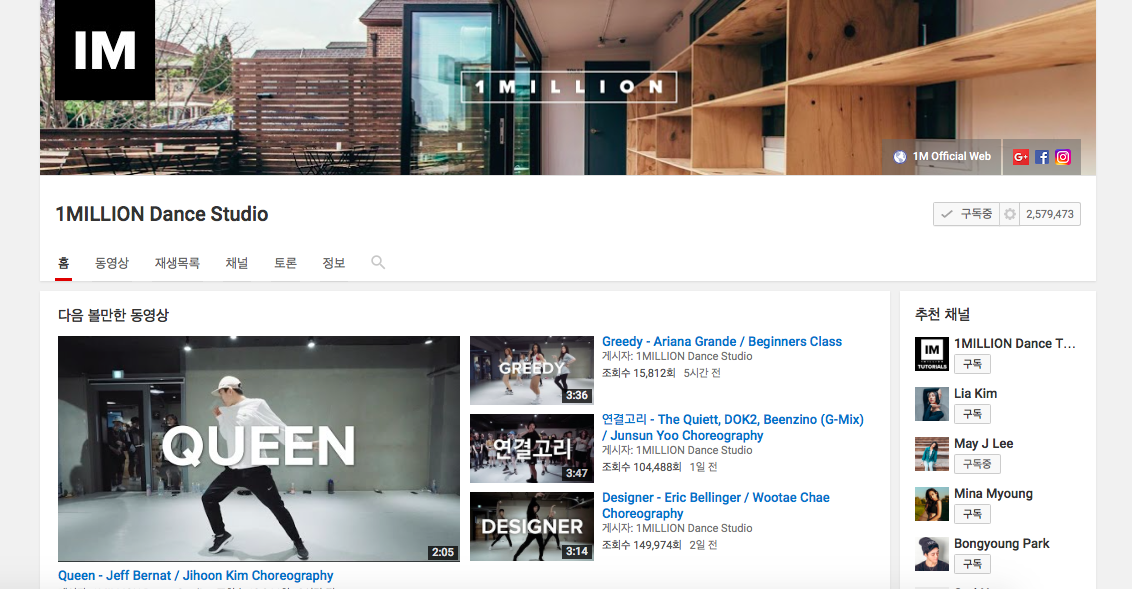Image resolution: width=1132 pixels, height=589 pixels.
Task: Play the DESIGNER video thumbnail
Action: coord(531,526)
